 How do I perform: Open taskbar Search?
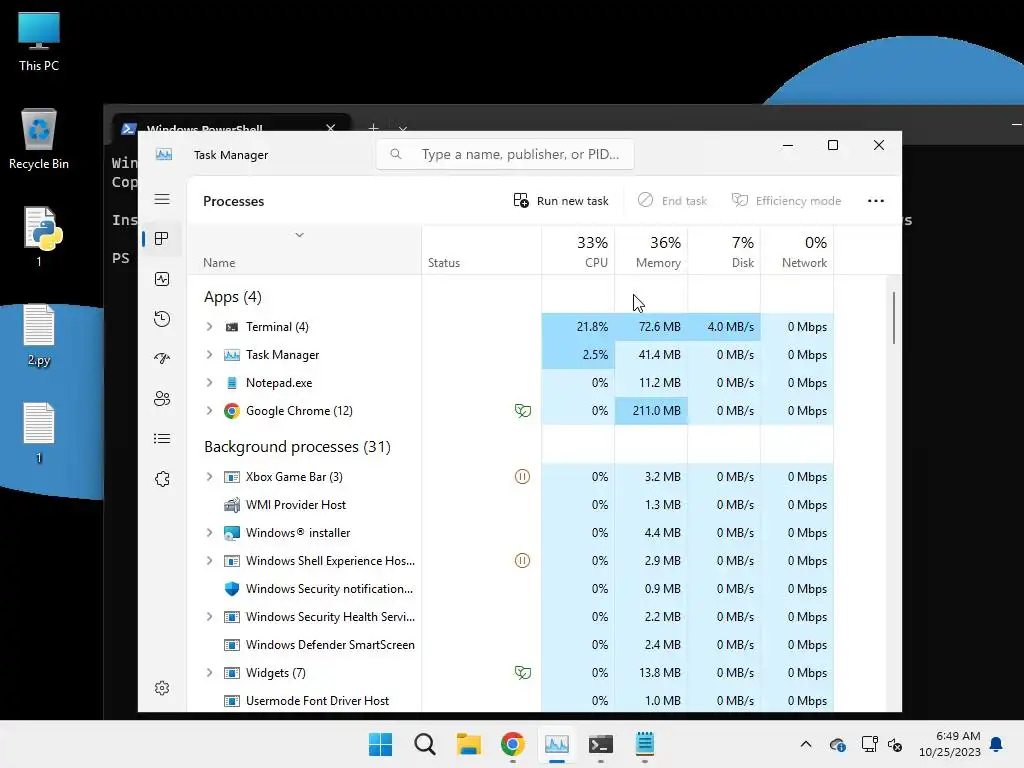424,744
